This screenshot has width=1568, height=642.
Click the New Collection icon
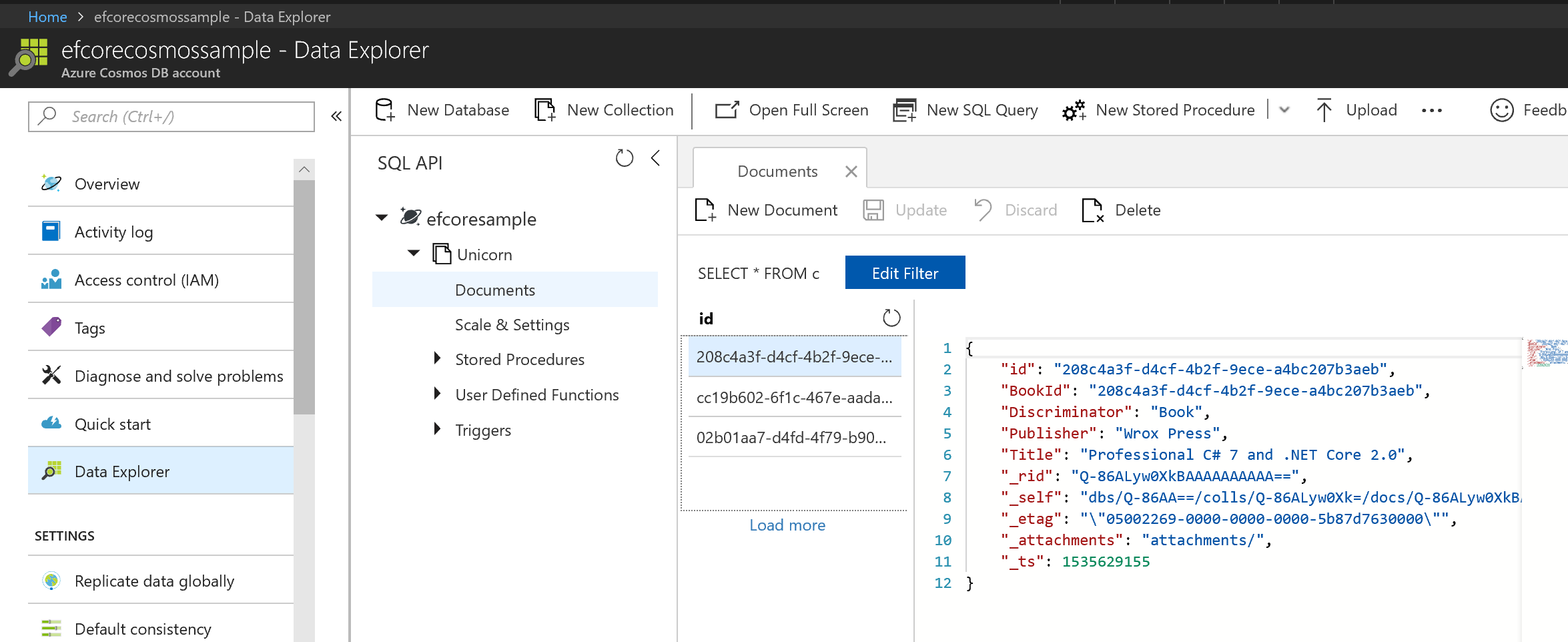(x=544, y=110)
